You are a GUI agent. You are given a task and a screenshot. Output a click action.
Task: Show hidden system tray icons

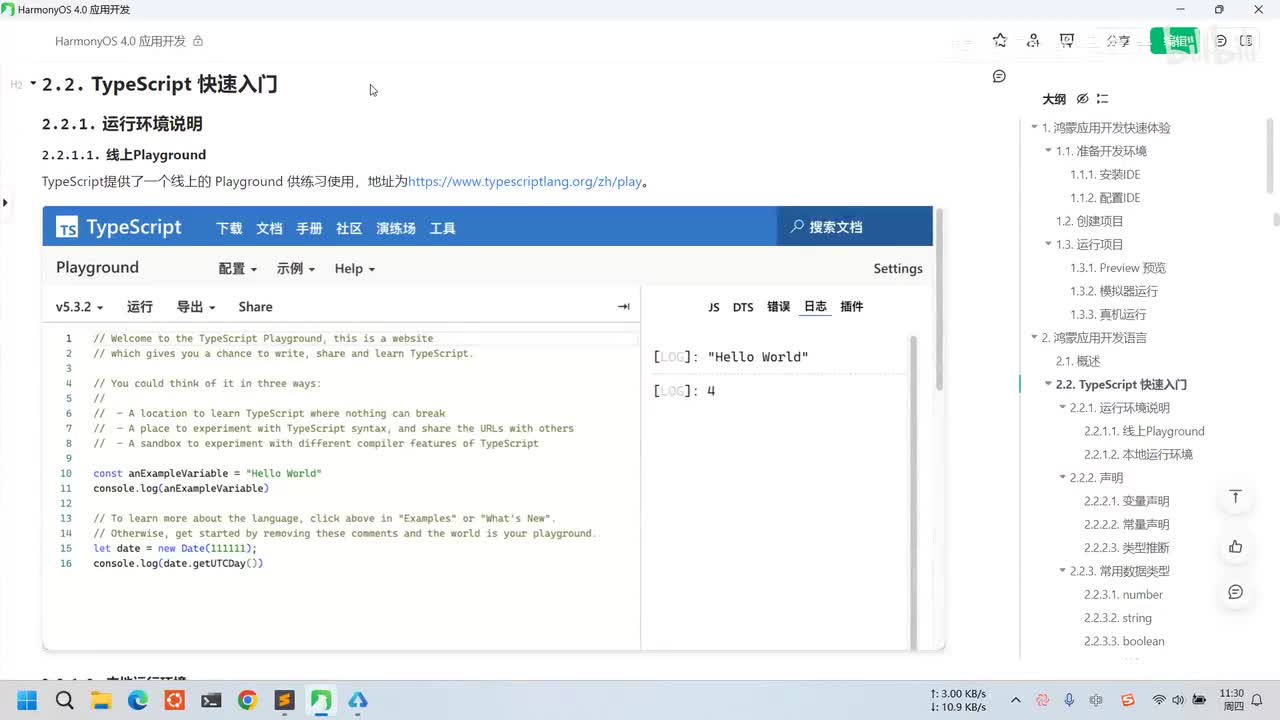pos(1016,700)
